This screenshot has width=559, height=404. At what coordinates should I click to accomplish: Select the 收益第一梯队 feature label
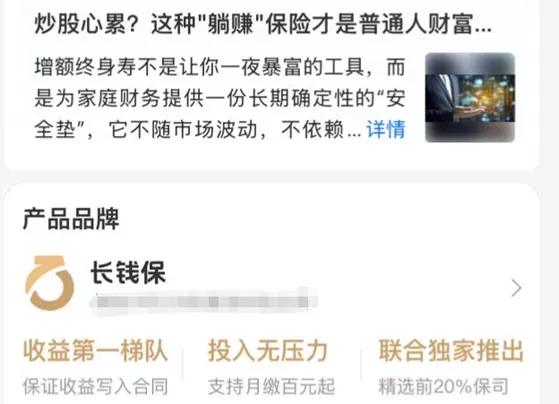click(95, 351)
